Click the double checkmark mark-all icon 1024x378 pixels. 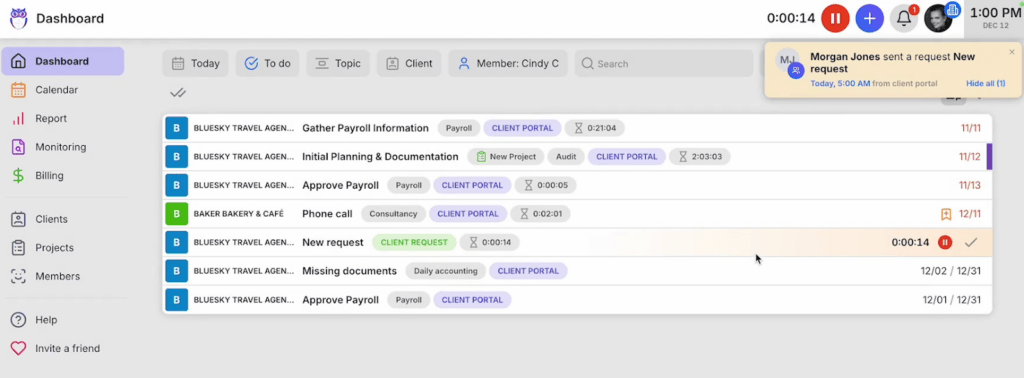coord(178,93)
